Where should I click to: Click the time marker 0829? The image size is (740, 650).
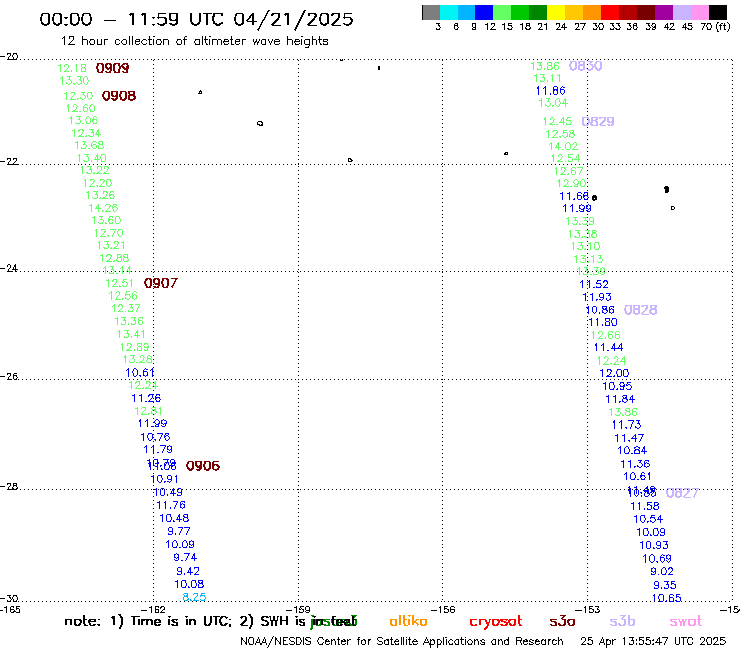click(x=598, y=122)
